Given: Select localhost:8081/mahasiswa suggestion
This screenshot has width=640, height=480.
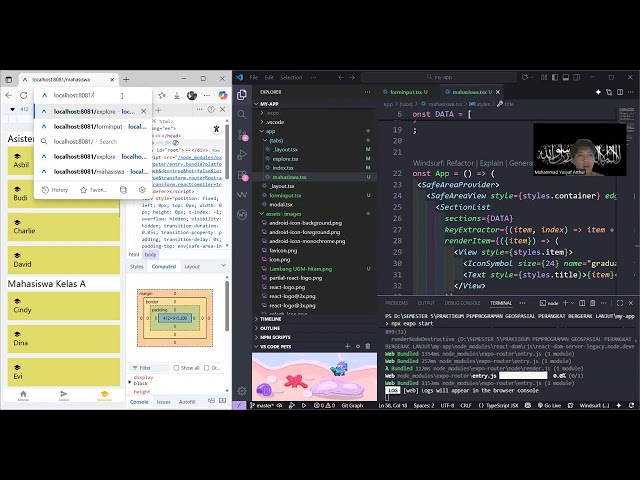Looking at the screenshot, I should pyautogui.click(x=93, y=171).
